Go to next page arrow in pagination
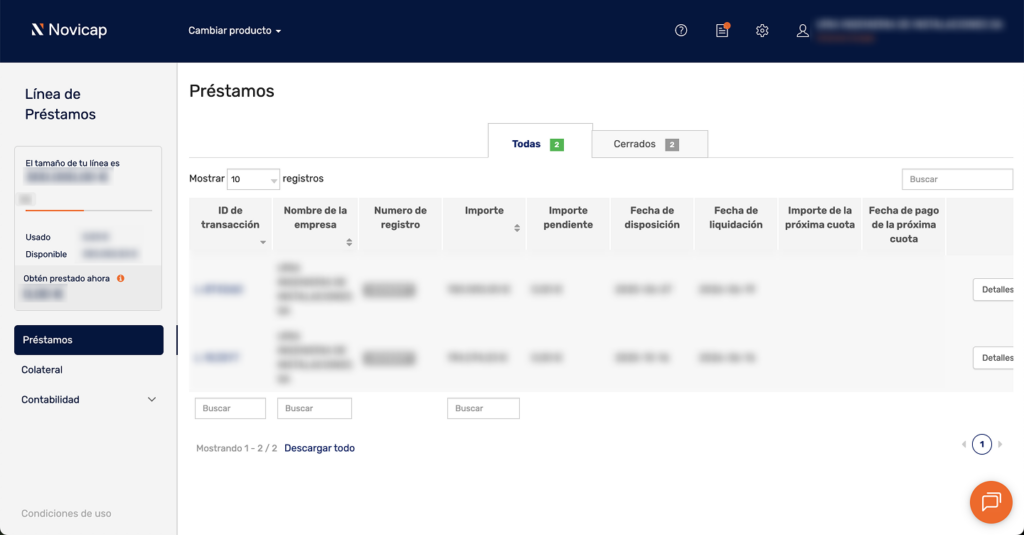 (1000, 444)
